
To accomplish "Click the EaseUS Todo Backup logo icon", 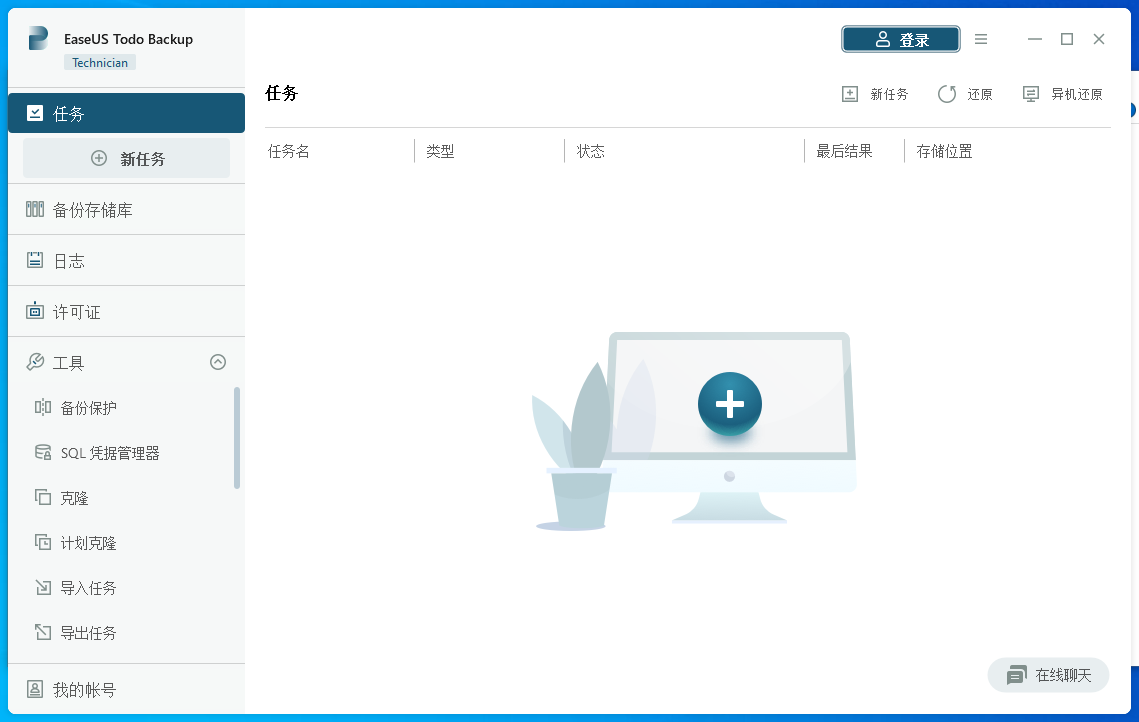I will coord(38,38).
